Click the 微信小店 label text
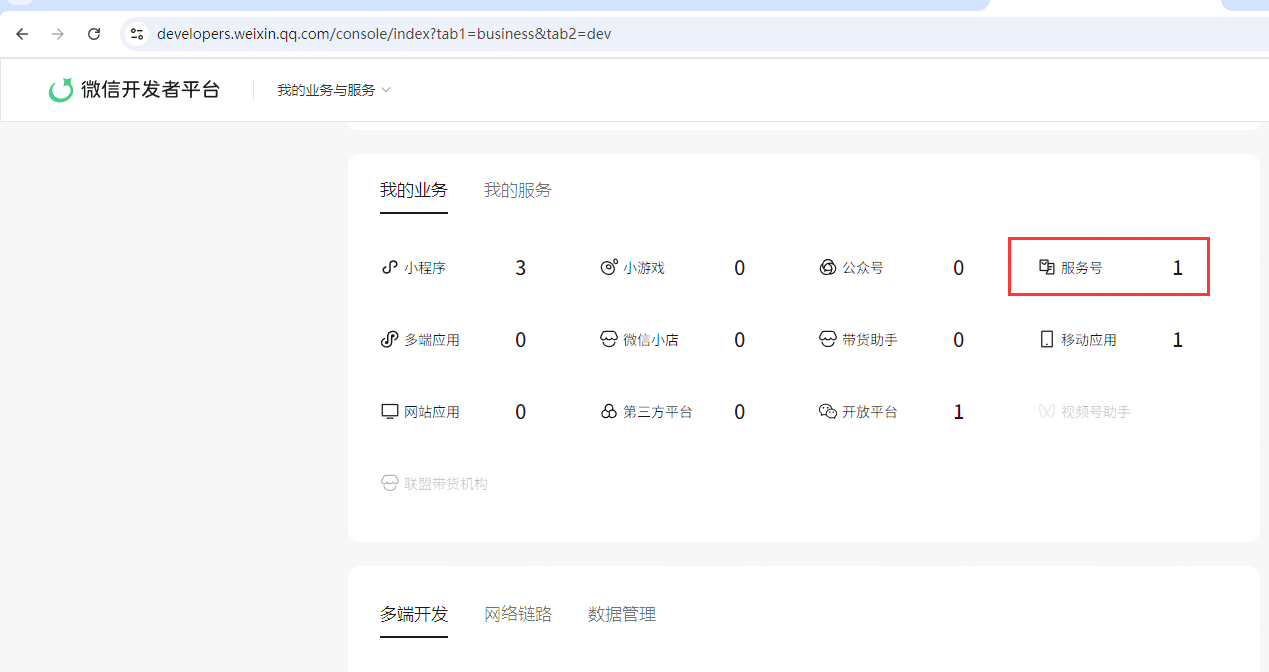The height and width of the screenshot is (672, 1269). (651, 340)
